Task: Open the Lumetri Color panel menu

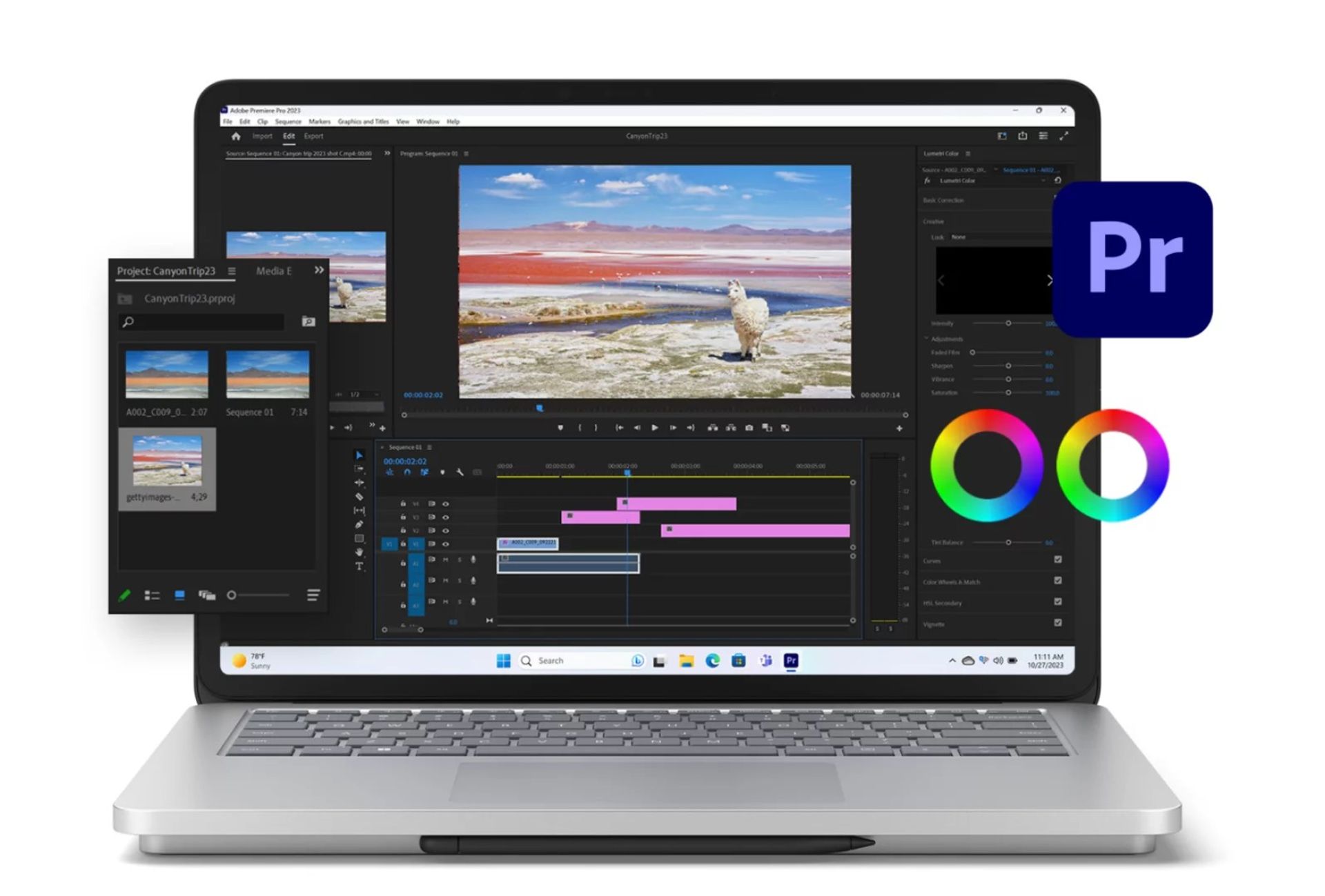Action: pos(968,154)
